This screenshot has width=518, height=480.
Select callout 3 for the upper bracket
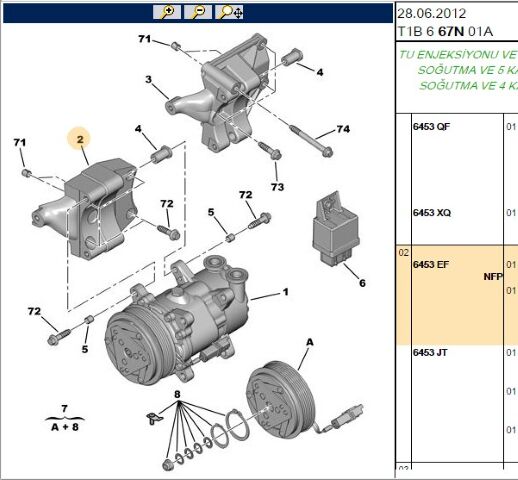(x=148, y=79)
